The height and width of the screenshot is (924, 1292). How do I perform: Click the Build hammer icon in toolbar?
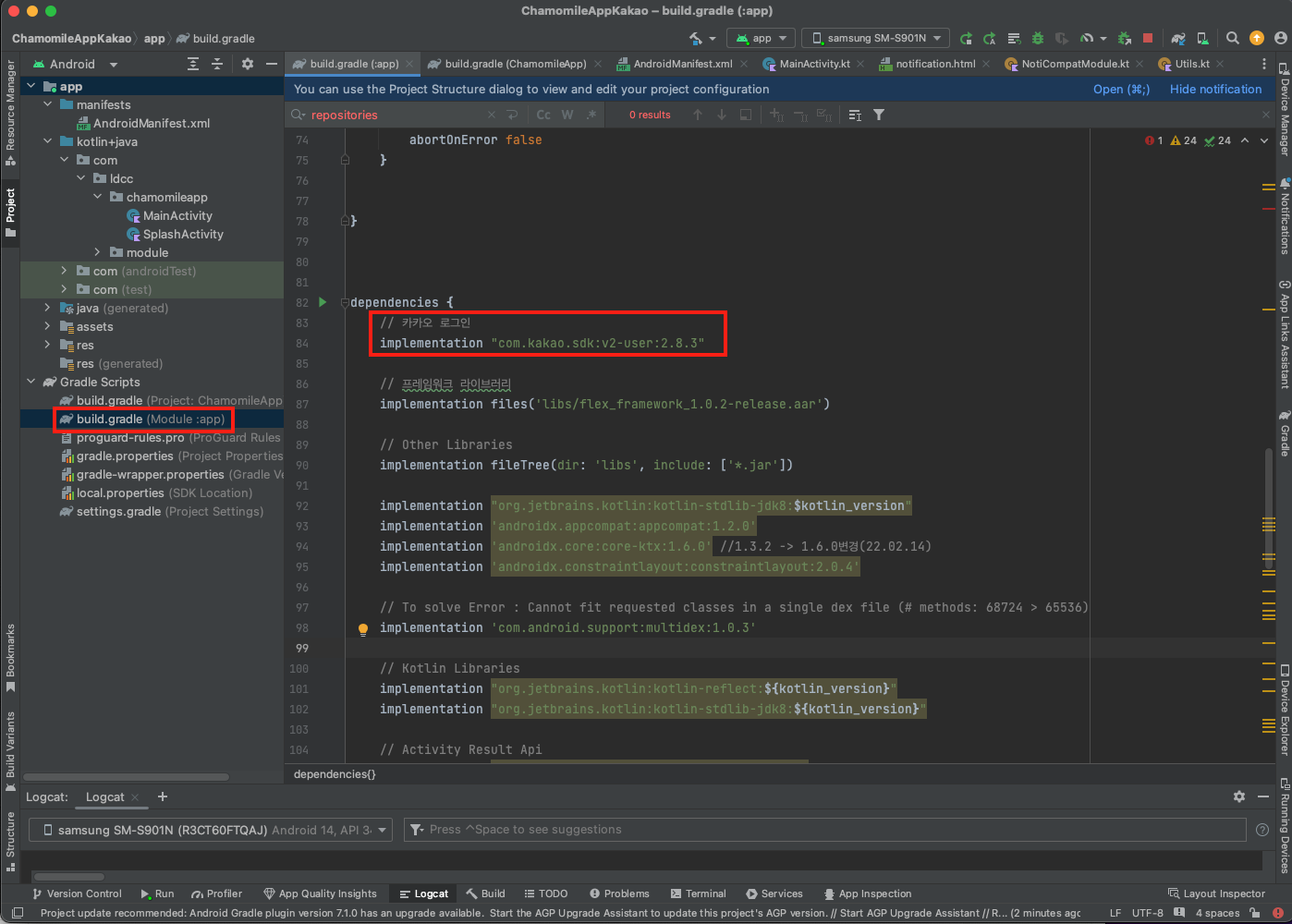[x=696, y=38]
